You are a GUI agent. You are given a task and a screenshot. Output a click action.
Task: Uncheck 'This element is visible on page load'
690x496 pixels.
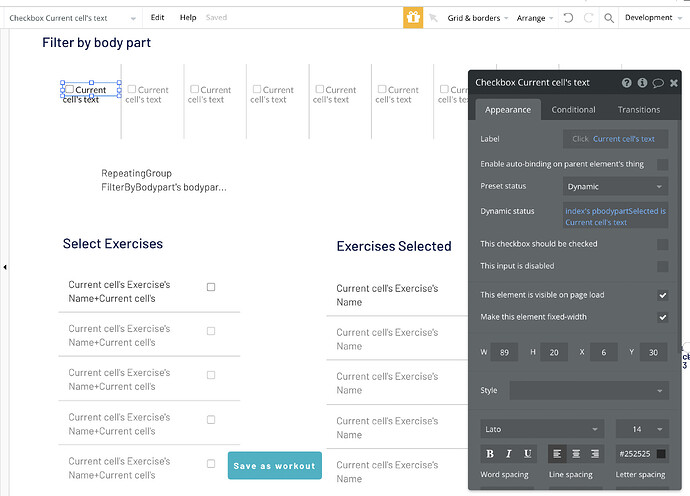pyautogui.click(x=662, y=295)
